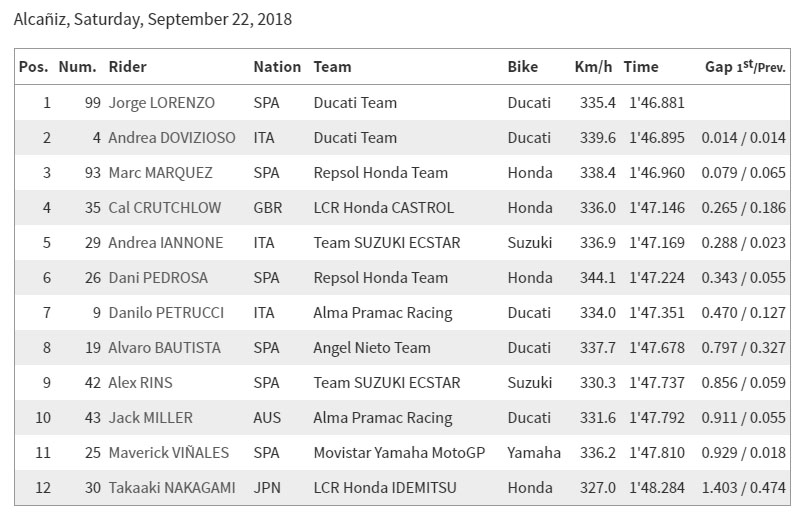Click the Nation column header
Viewport: 805px width, 519px height.
(x=277, y=67)
